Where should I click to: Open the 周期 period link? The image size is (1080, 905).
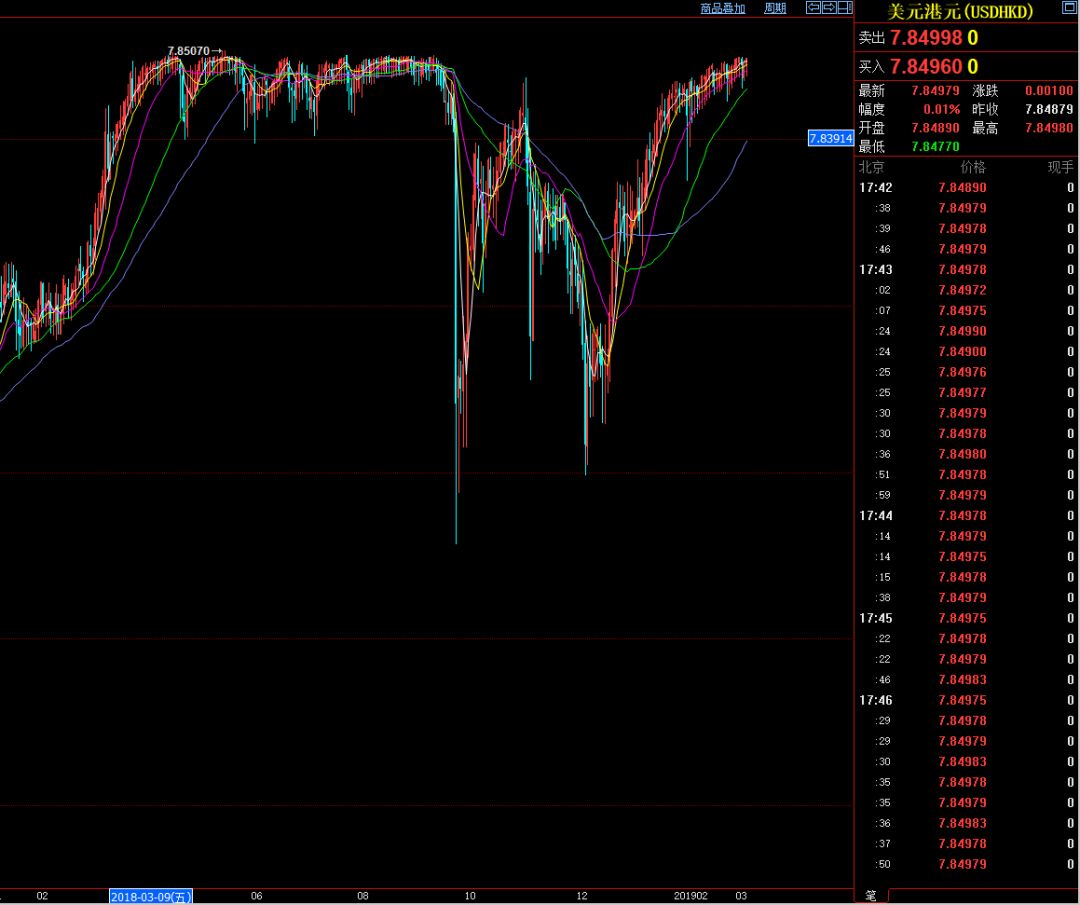(x=775, y=8)
